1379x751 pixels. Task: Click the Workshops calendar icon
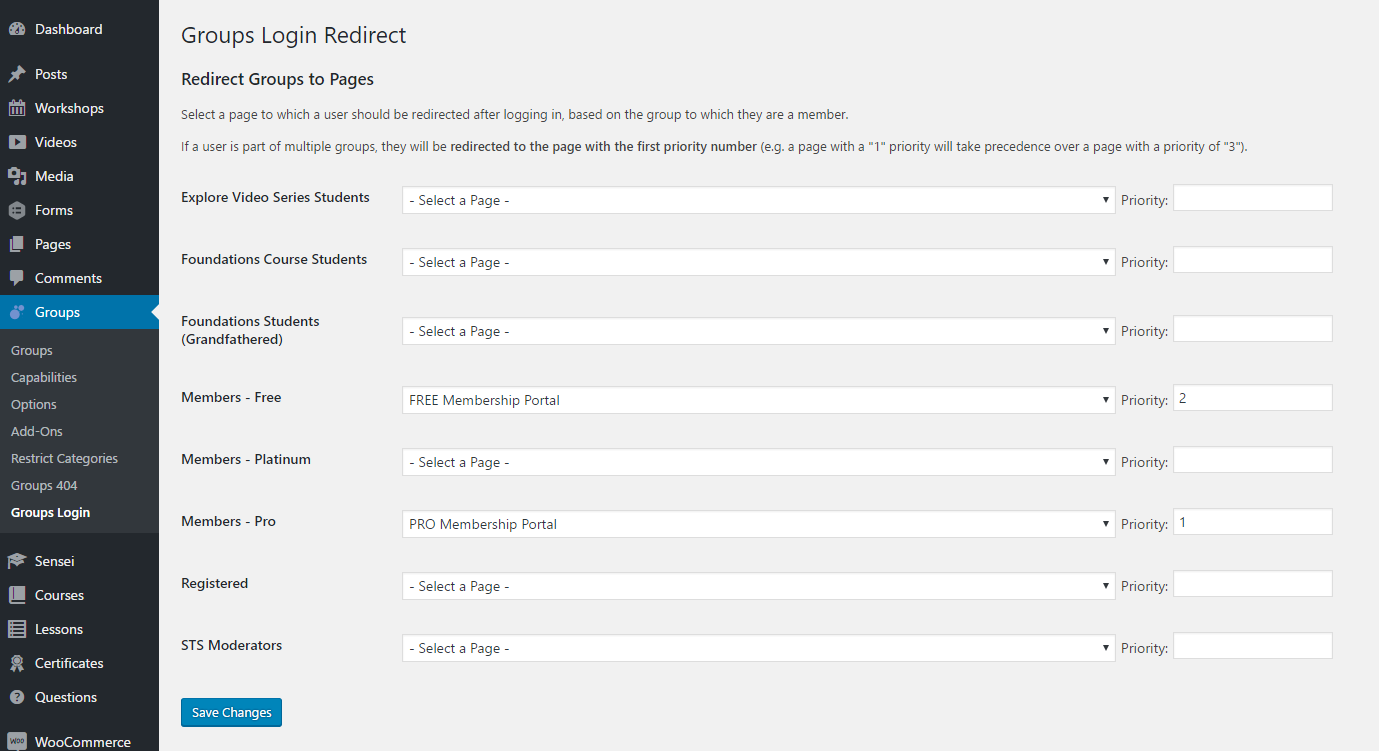tap(17, 109)
